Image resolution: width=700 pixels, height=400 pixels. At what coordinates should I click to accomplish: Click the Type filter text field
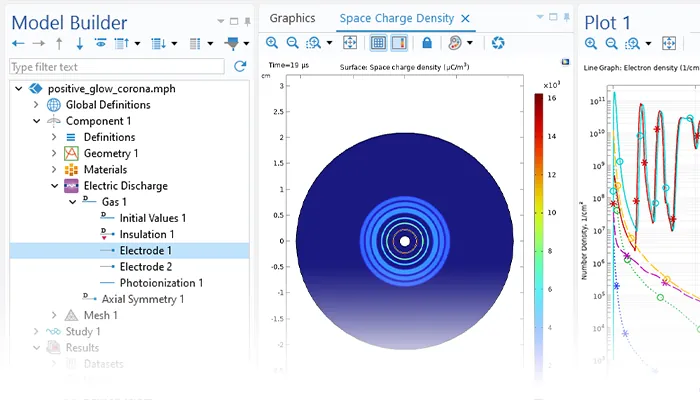[115, 66]
